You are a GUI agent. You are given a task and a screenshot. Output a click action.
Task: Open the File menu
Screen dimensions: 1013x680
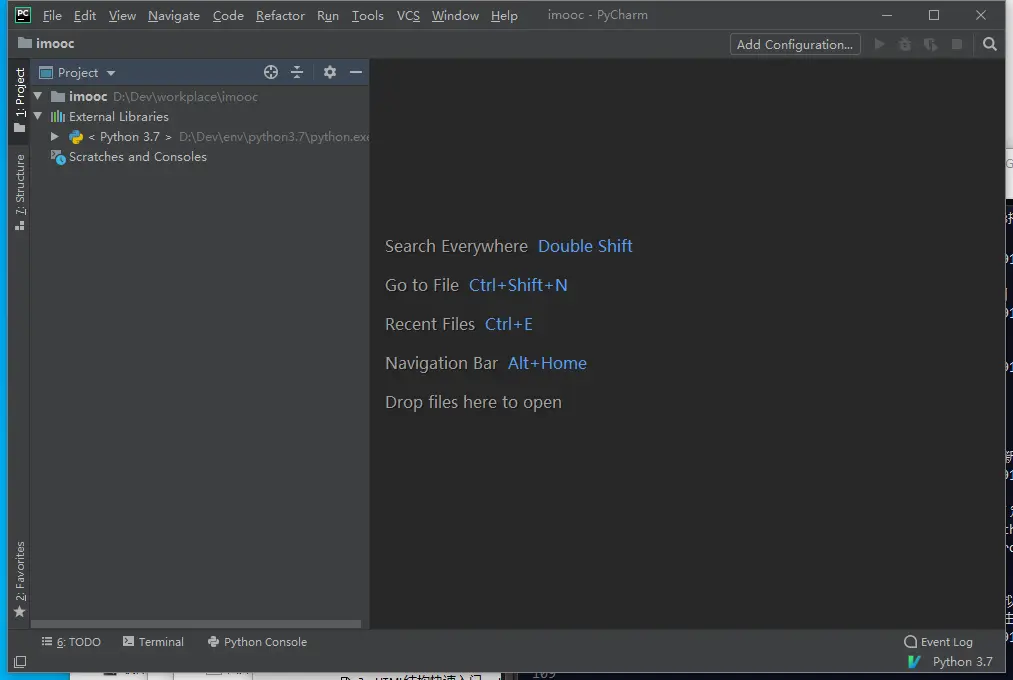(52, 15)
